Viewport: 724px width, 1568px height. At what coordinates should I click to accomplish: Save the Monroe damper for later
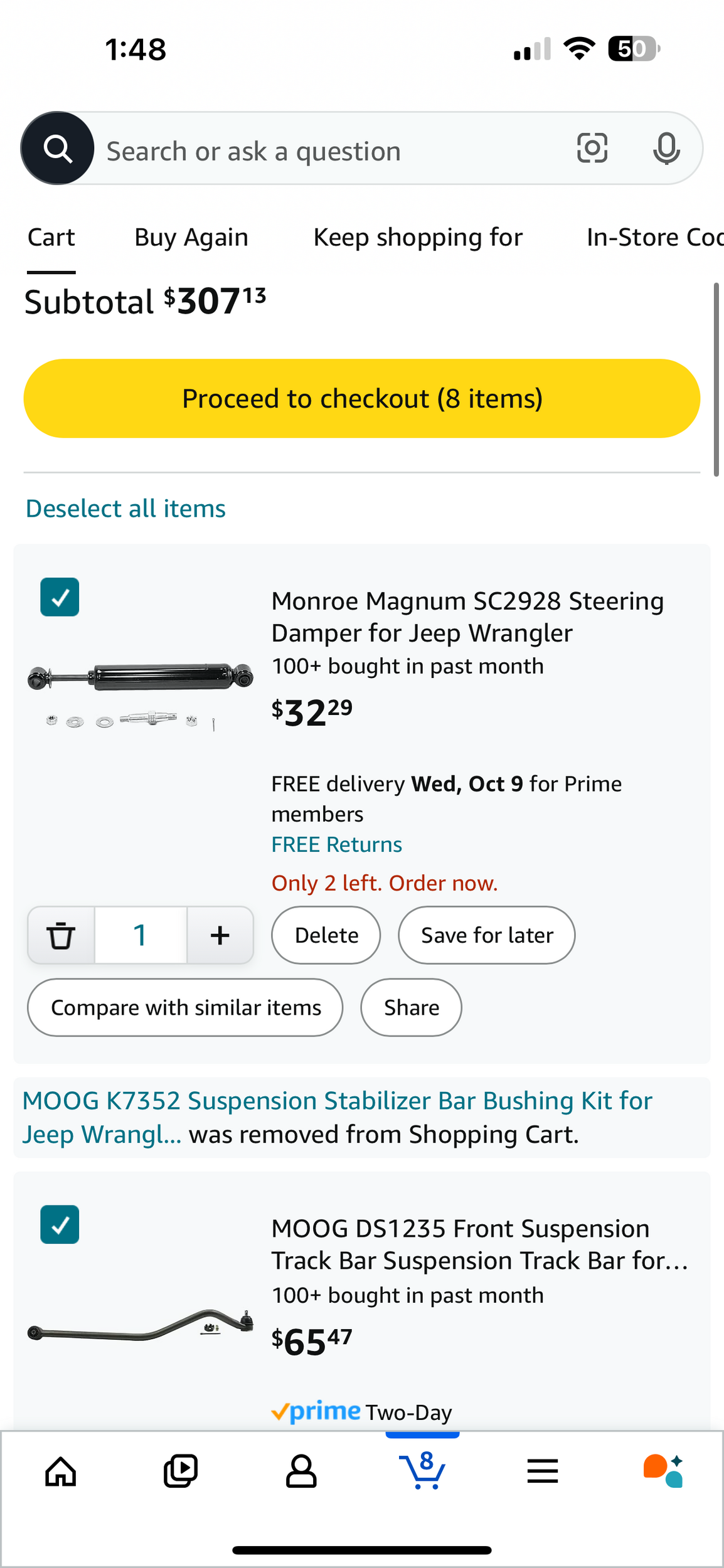(x=487, y=935)
